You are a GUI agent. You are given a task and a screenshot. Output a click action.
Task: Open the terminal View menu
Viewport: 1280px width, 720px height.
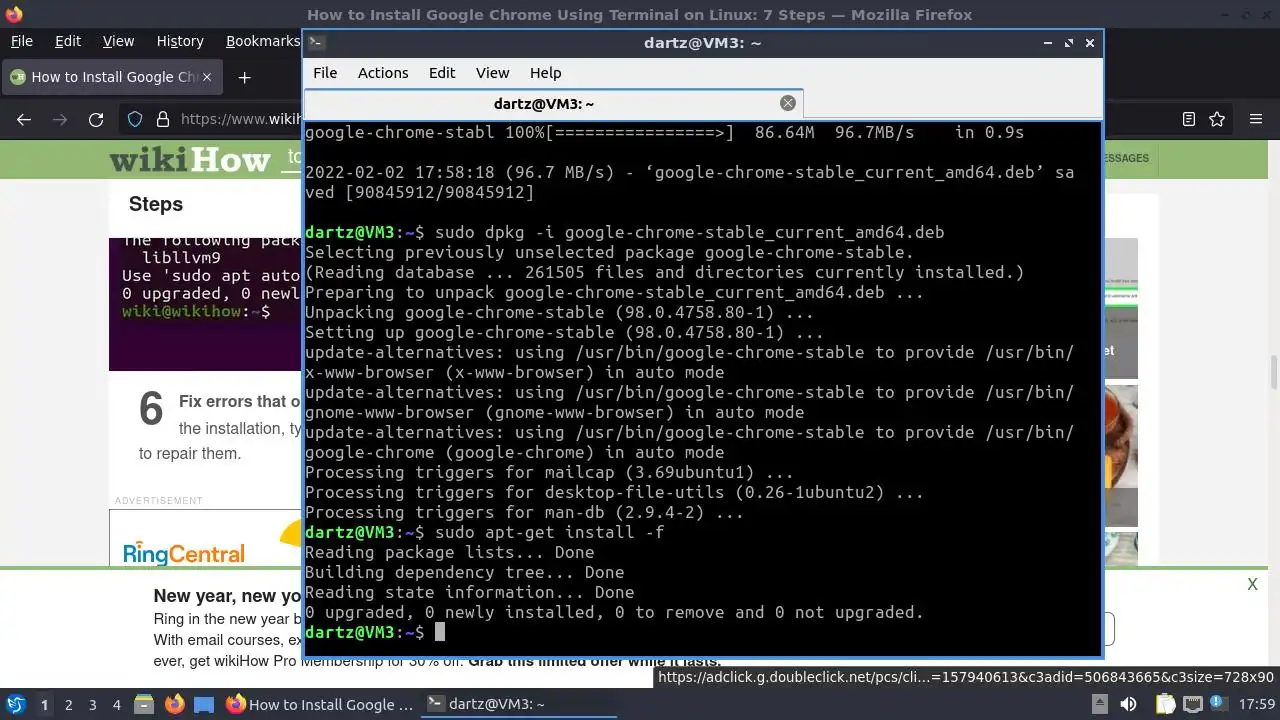(x=492, y=73)
